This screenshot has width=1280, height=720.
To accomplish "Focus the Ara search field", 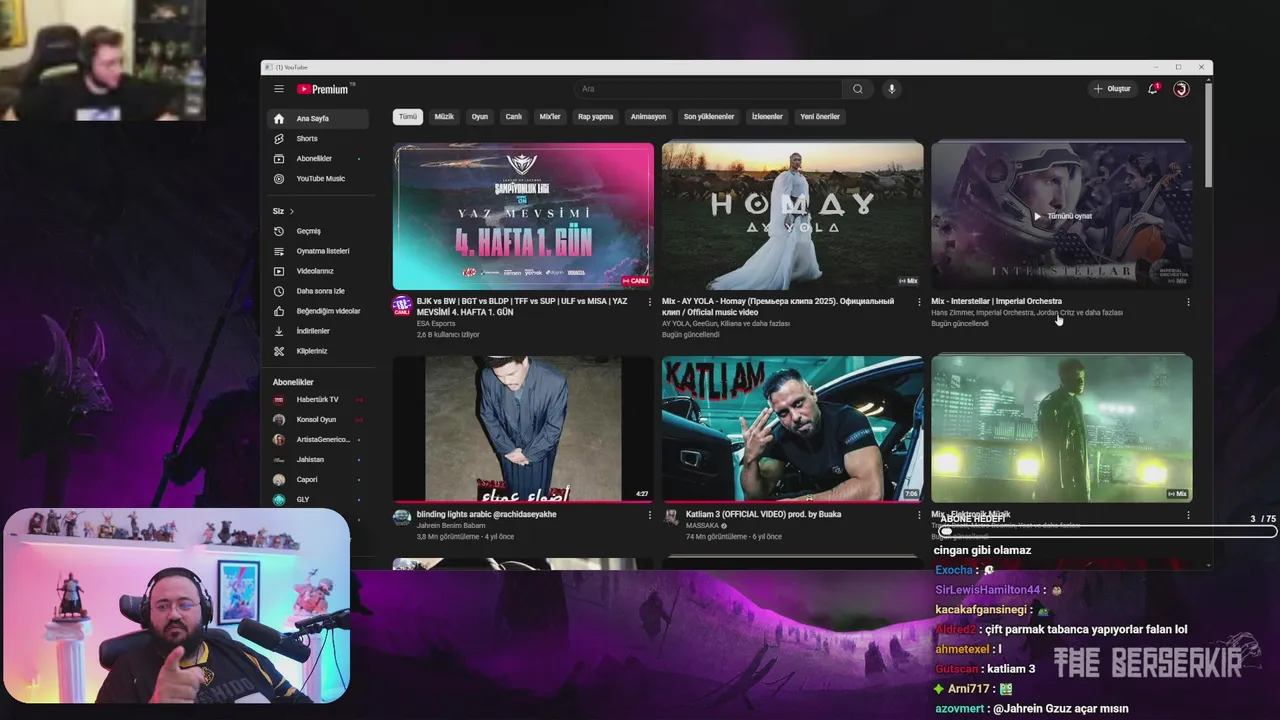I will pyautogui.click(x=708, y=89).
